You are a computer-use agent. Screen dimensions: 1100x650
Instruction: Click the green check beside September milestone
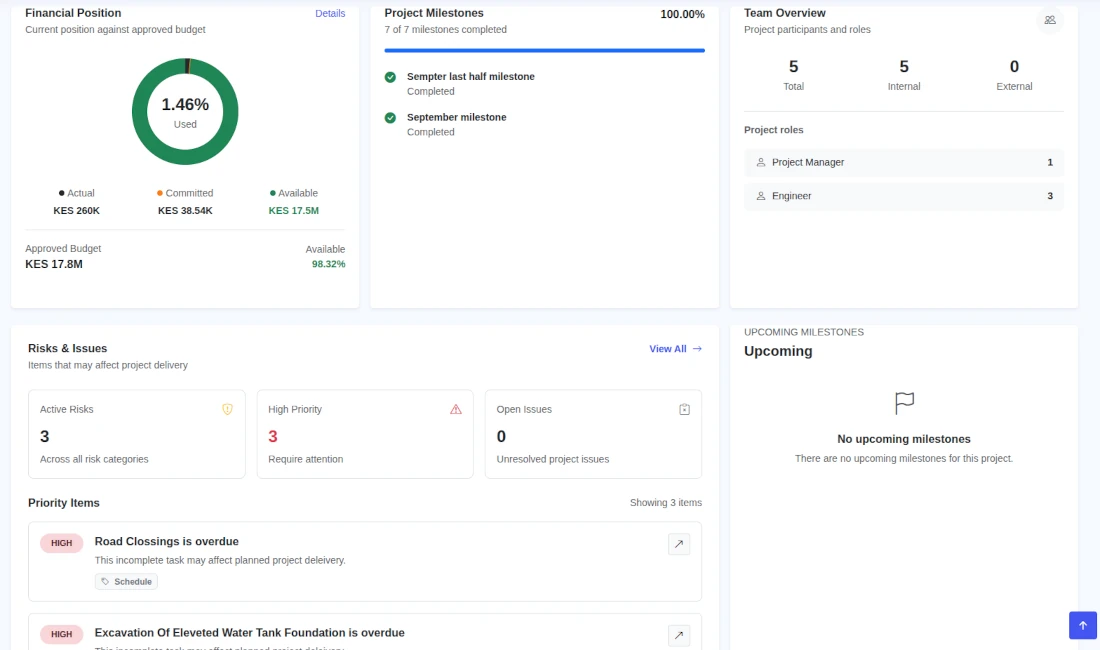pyautogui.click(x=390, y=118)
